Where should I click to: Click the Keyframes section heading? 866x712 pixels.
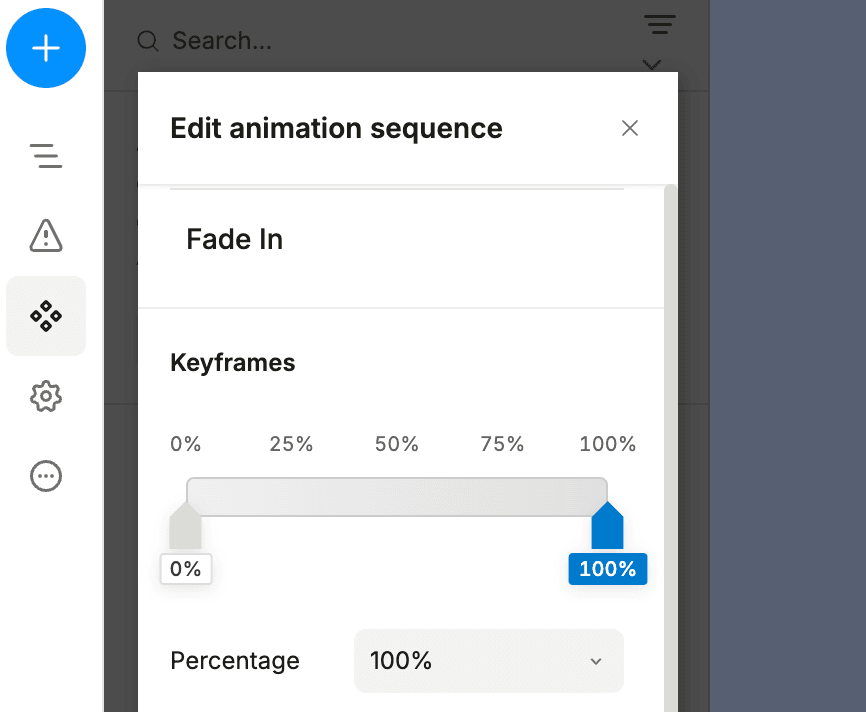[x=232, y=362]
